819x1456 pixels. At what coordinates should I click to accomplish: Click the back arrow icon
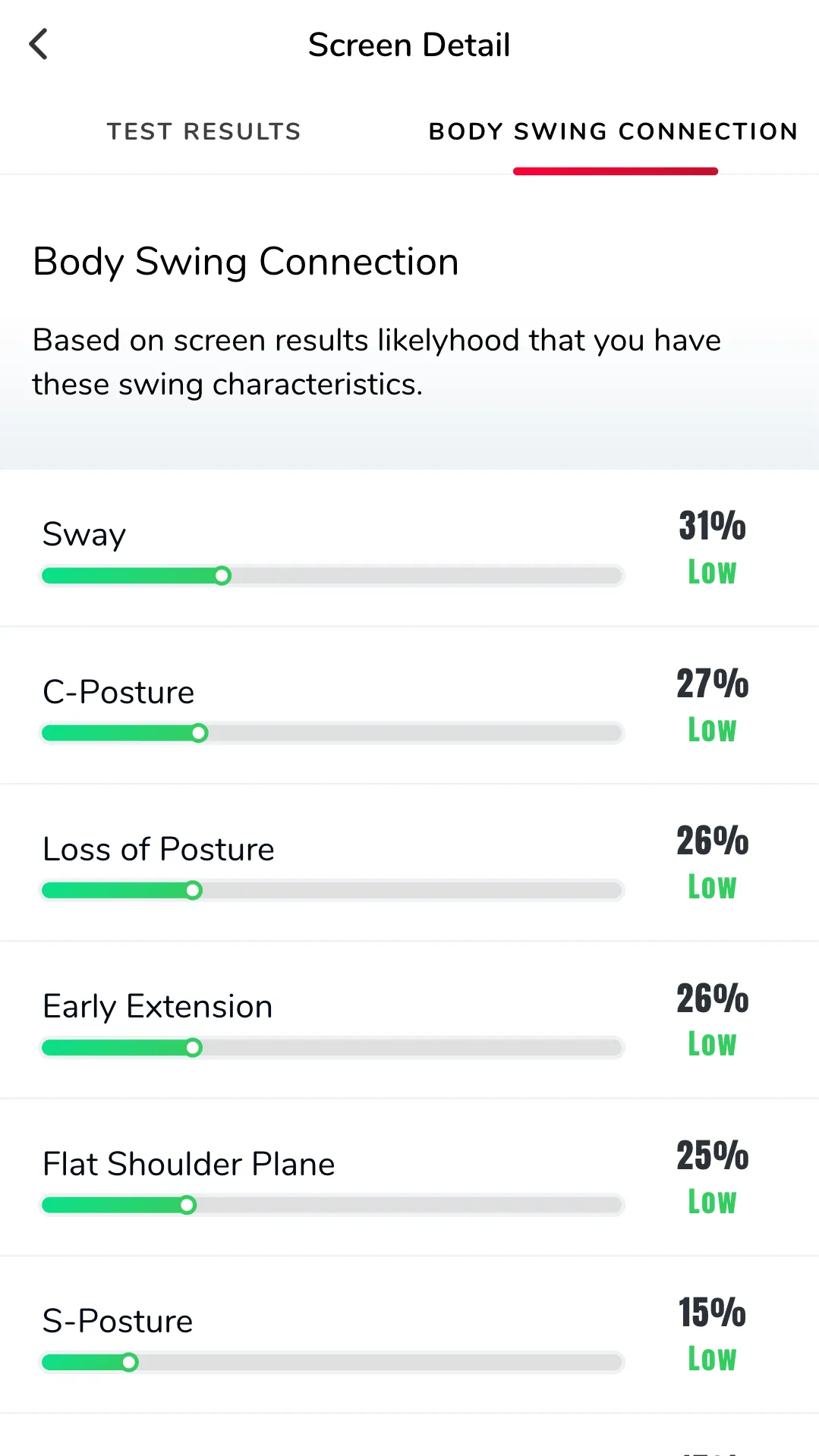coord(39,44)
